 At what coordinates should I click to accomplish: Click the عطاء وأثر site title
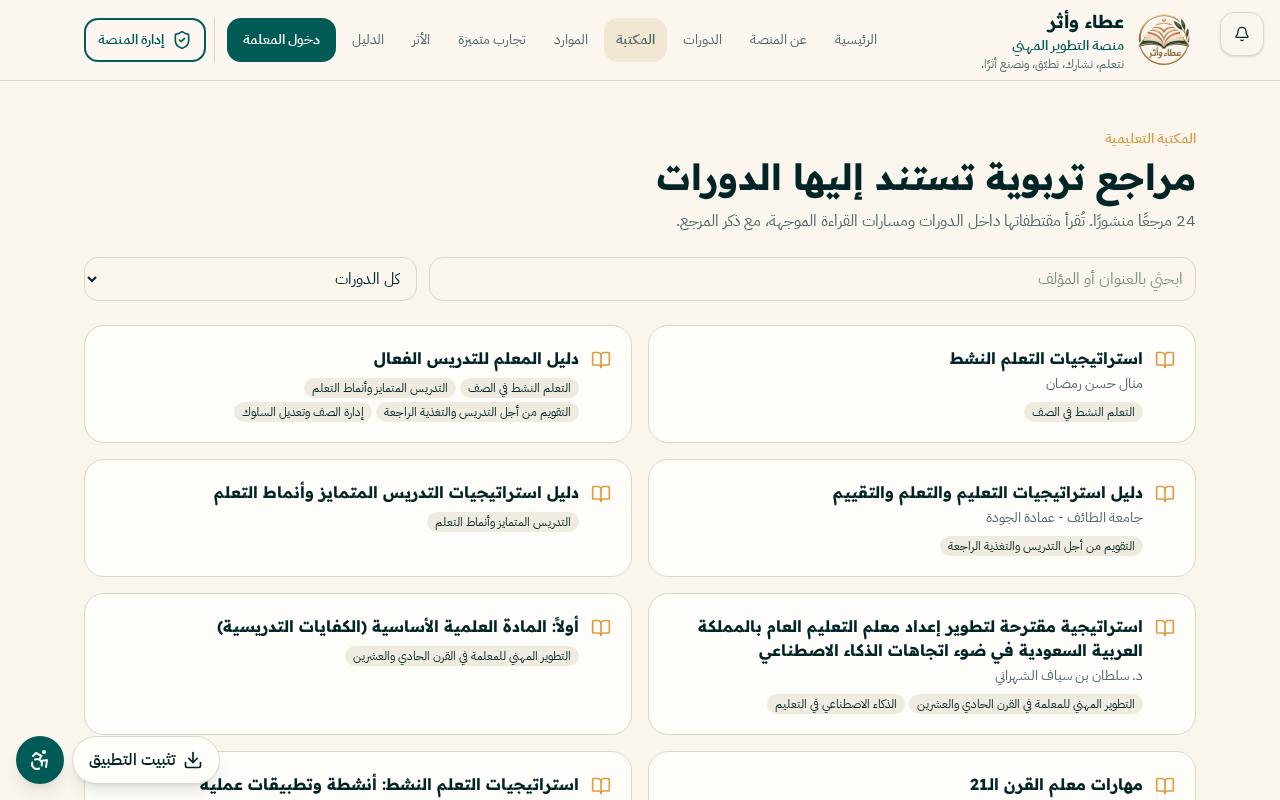click(1086, 22)
